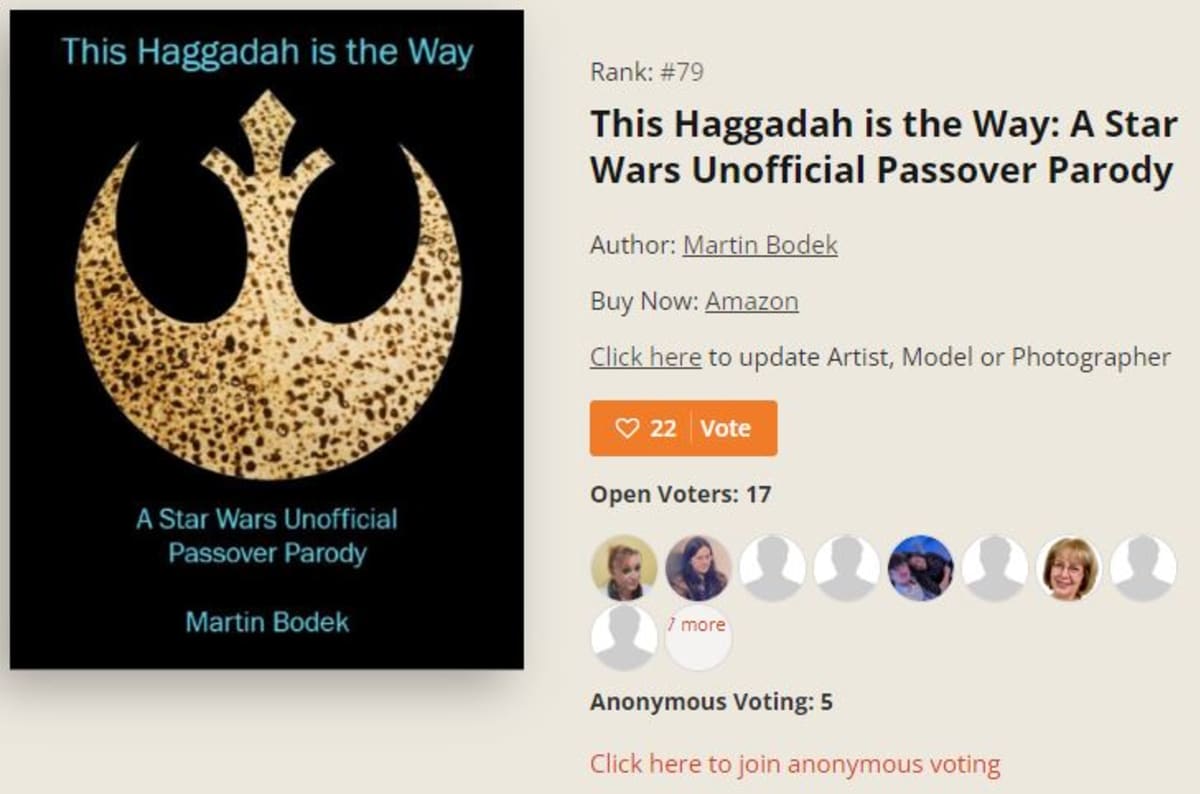Join anonymous voting via the red link
Viewport: 1200px width, 794px height.
(x=795, y=764)
